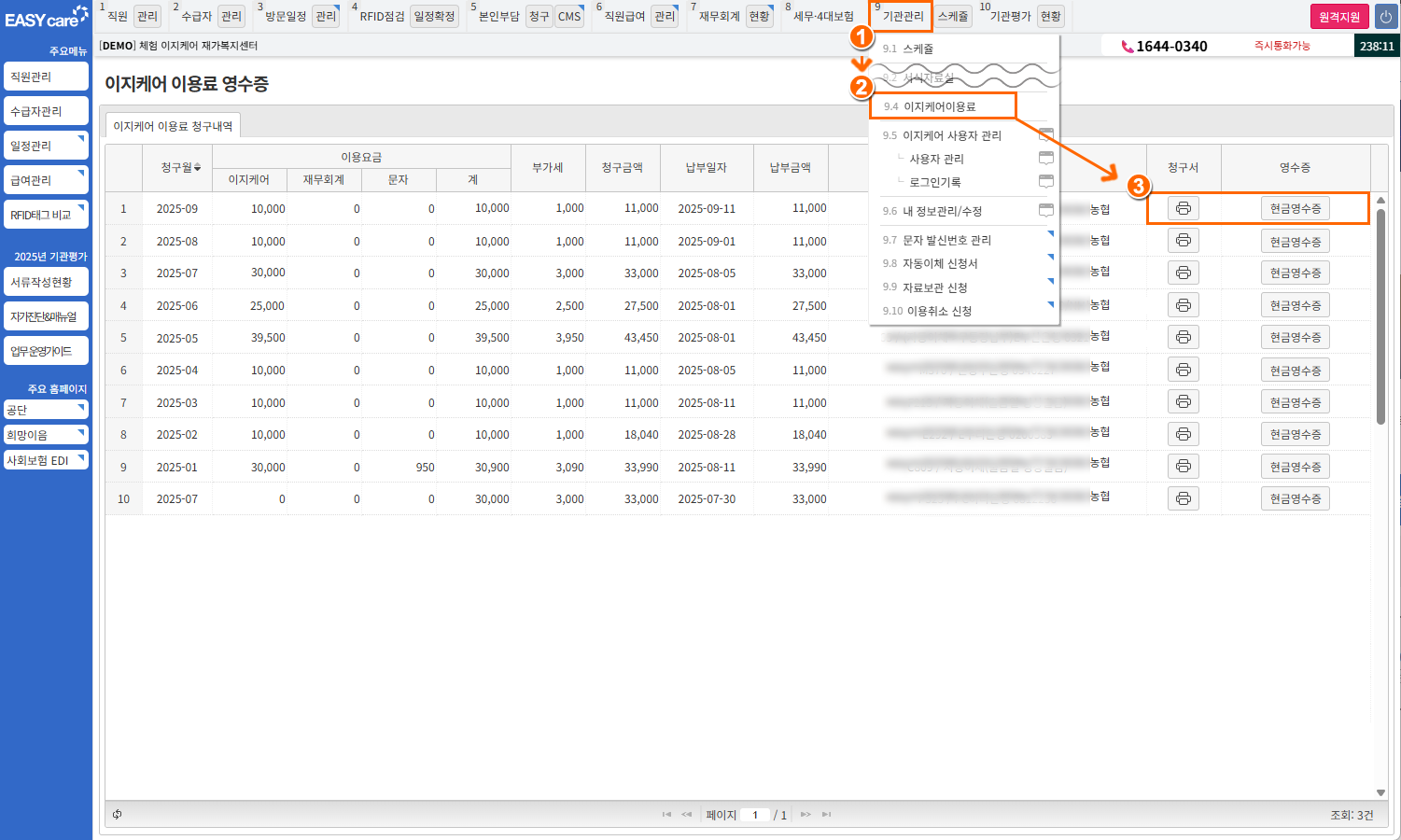This screenshot has height=840, width=1401.
Task: Click the refresh icon in the grid footer
Action: [118, 814]
